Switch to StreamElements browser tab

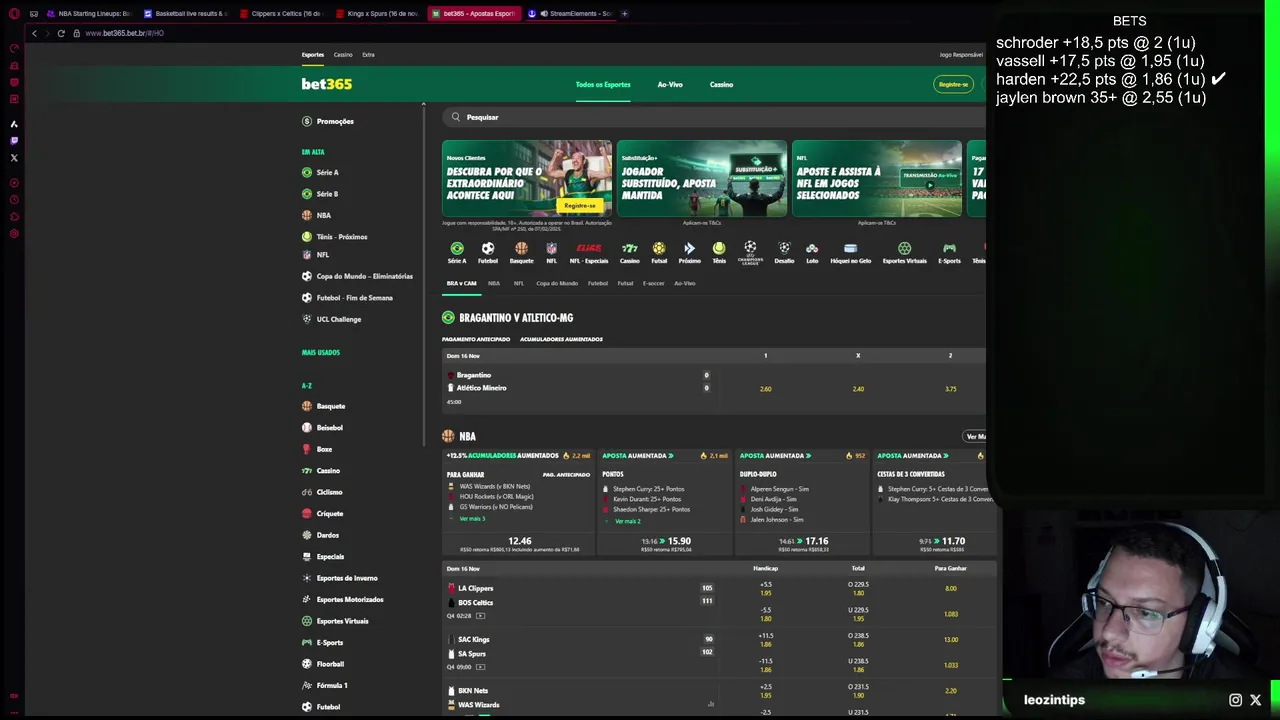[x=570, y=13]
